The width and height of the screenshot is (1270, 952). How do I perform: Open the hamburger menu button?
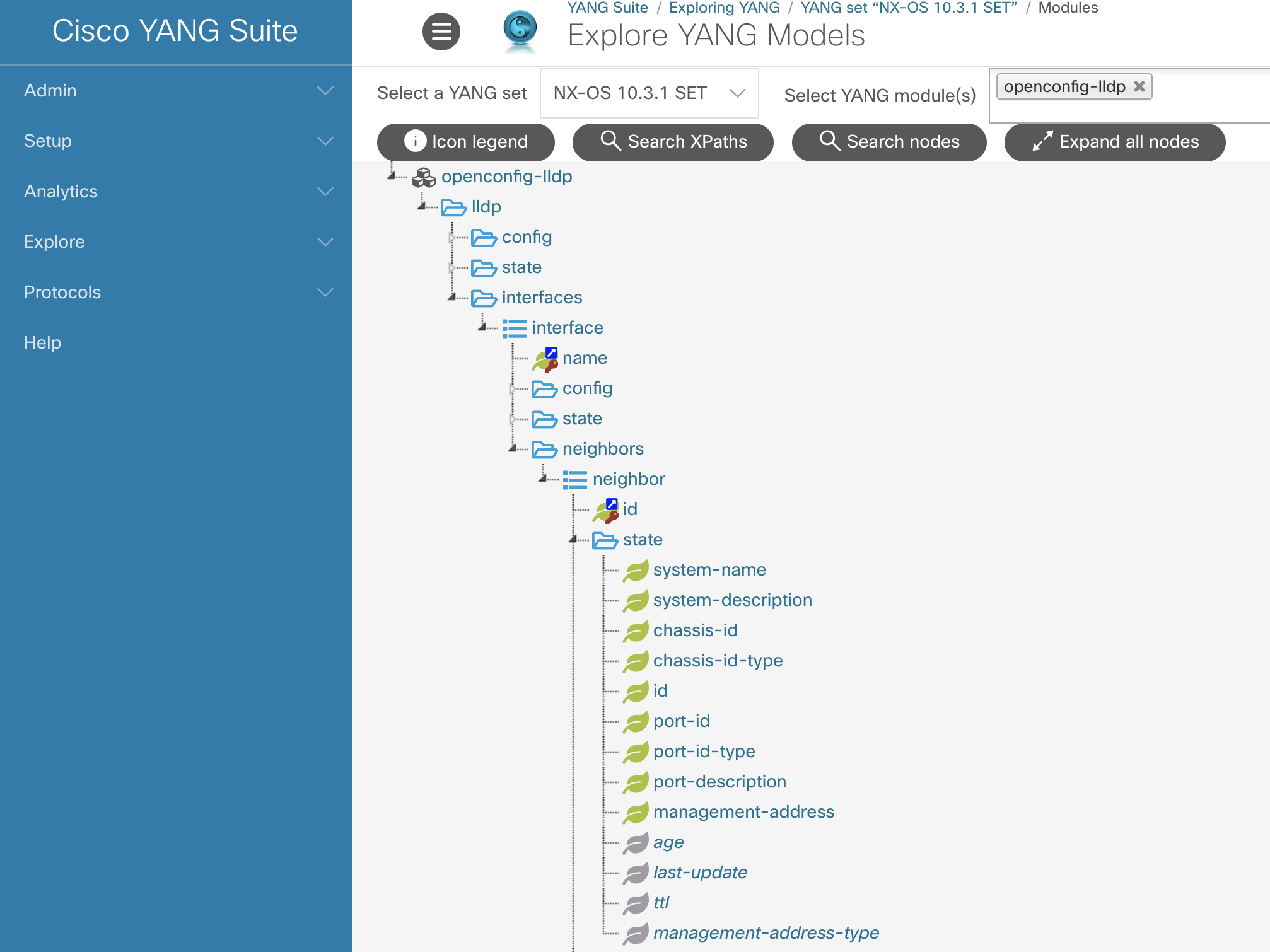(x=441, y=32)
